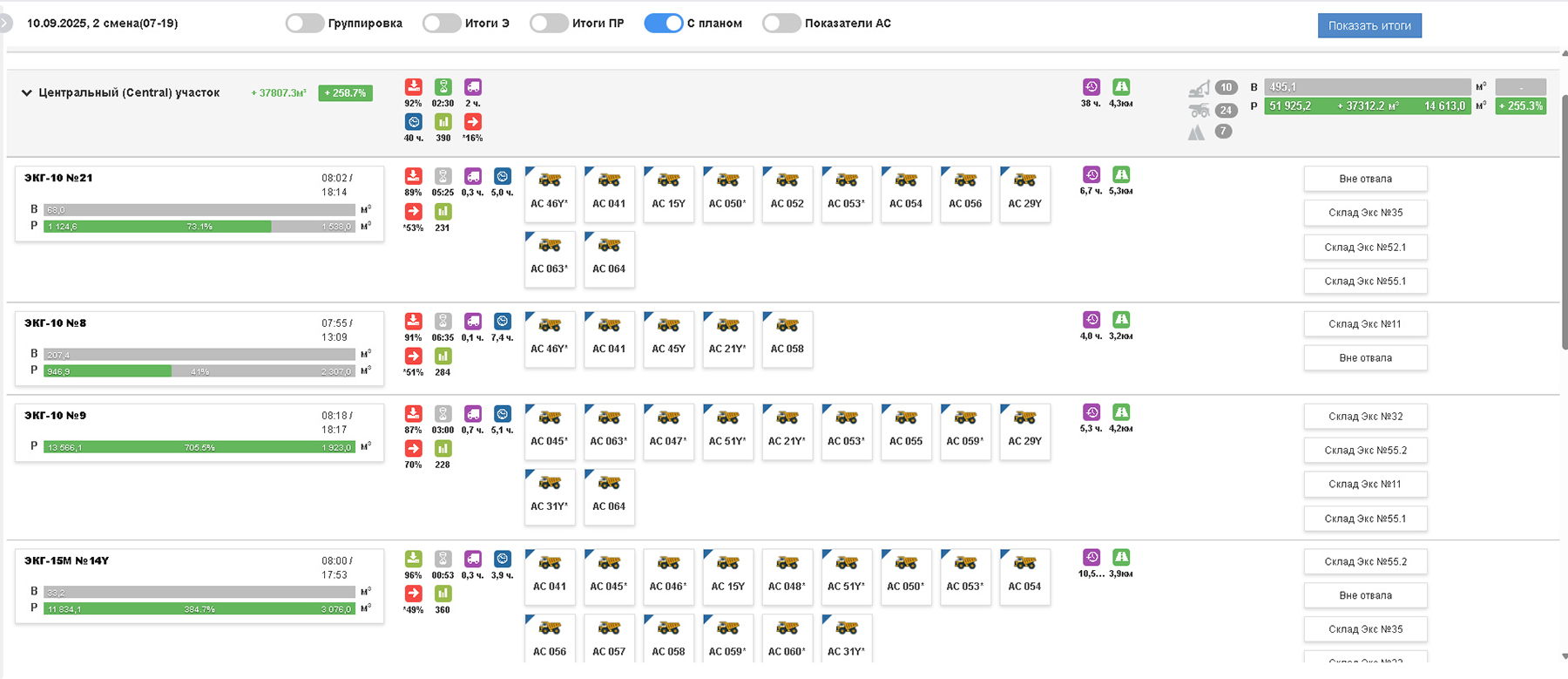The image size is (1568, 679).
Task: Click the purple history icon showing 5,3 ч.
Action: pyautogui.click(x=1092, y=412)
